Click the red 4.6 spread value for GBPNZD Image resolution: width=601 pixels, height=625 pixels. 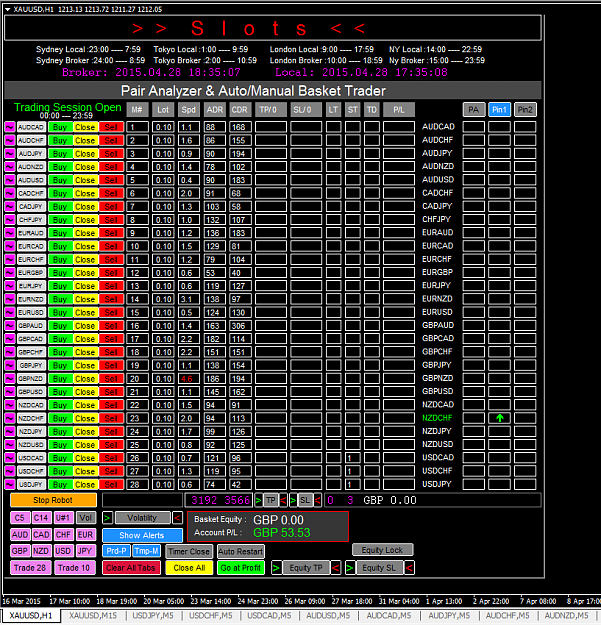(187, 379)
